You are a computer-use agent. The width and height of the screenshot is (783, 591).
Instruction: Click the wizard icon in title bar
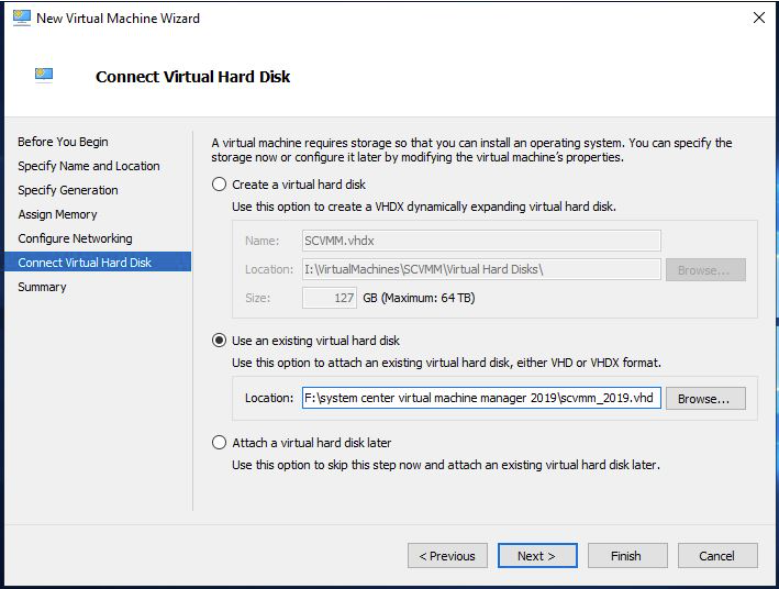[21, 17]
